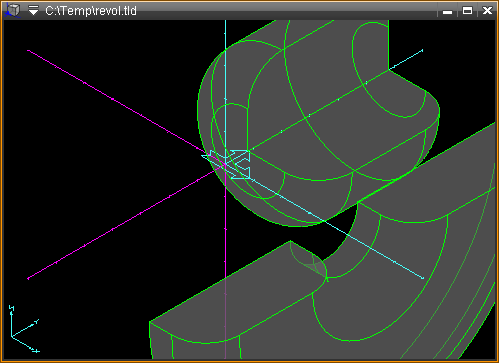
Task: Click the axis triad in the bottom-left corner
Action: click(24, 329)
